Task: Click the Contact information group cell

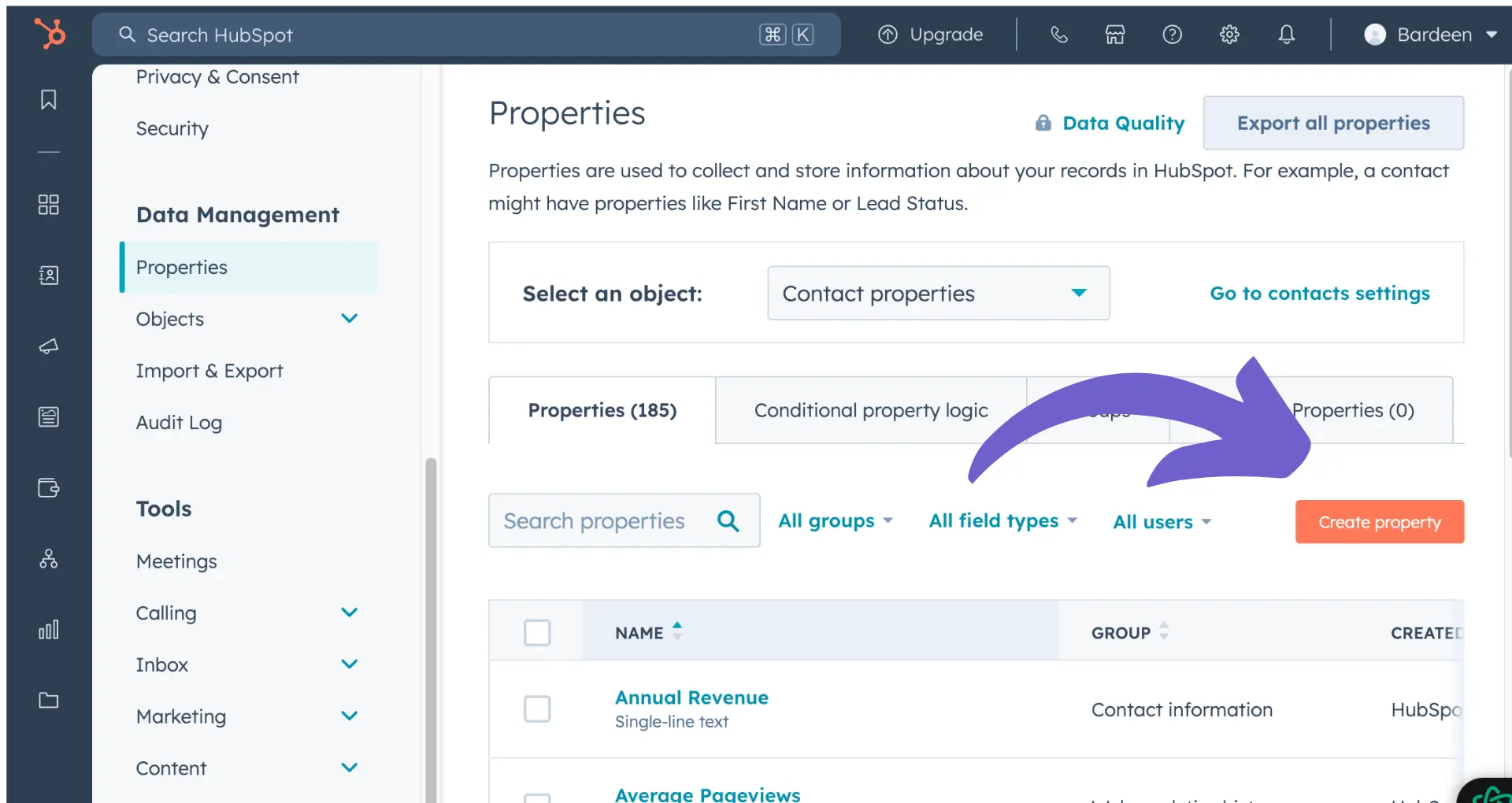Action: [1182, 709]
